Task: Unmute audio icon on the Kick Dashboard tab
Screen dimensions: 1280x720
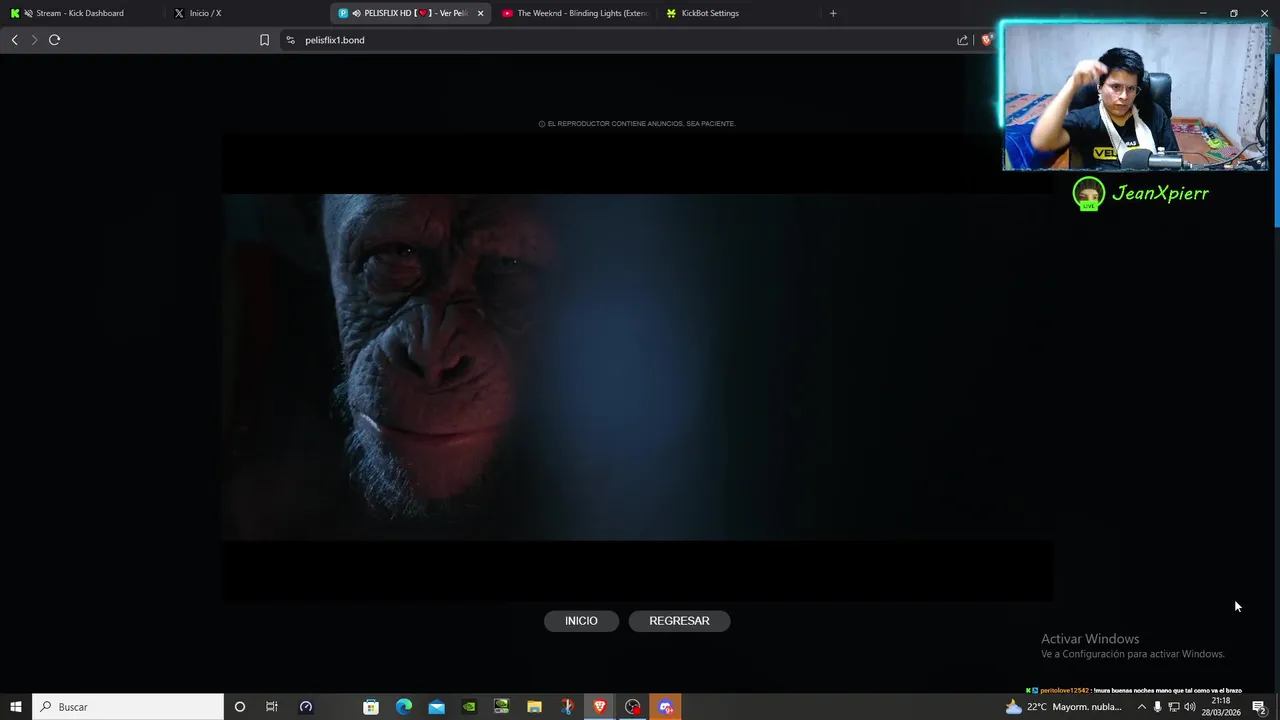Action: 27,13
